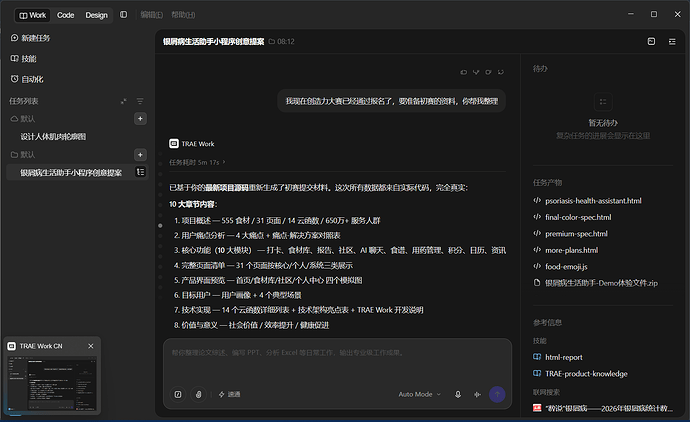
Task: Click the branch icon above user message
Action: pyautogui.click(x=476, y=72)
